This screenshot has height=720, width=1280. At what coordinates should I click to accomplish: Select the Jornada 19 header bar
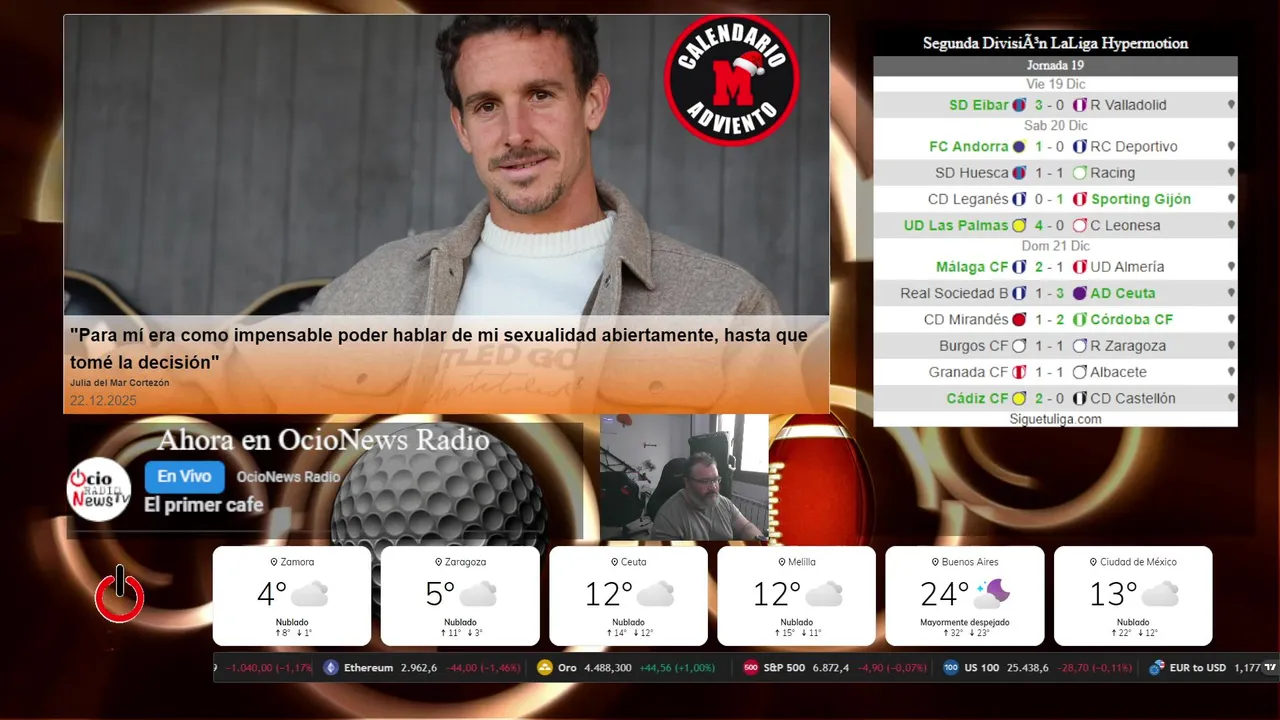tap(1055, 66)
